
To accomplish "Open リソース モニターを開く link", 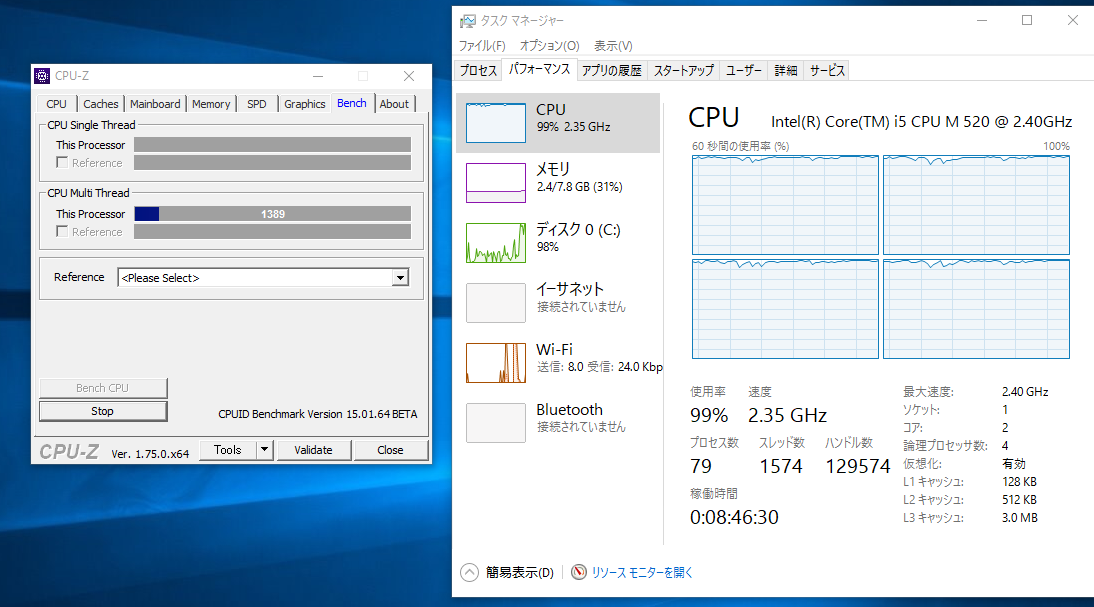I will (x=642, y=572).
